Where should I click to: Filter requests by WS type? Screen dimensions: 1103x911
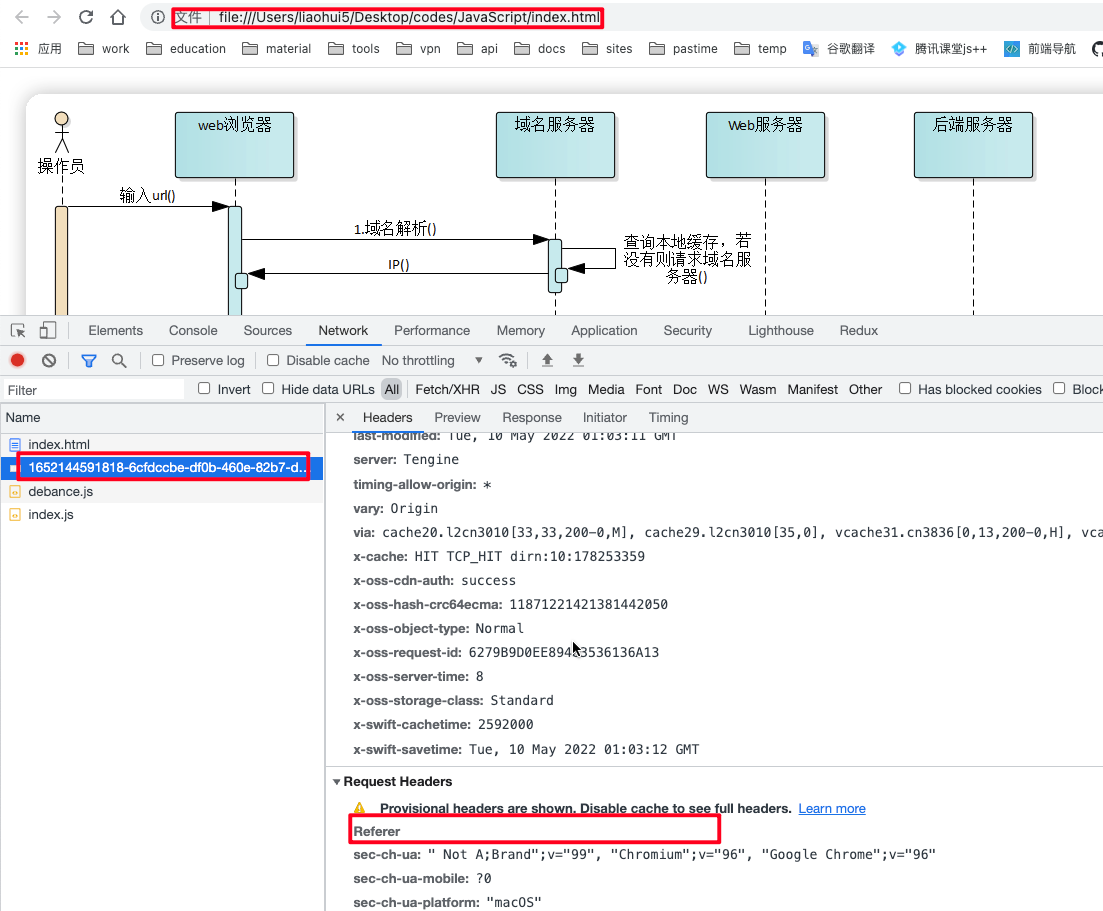[718, 389]
